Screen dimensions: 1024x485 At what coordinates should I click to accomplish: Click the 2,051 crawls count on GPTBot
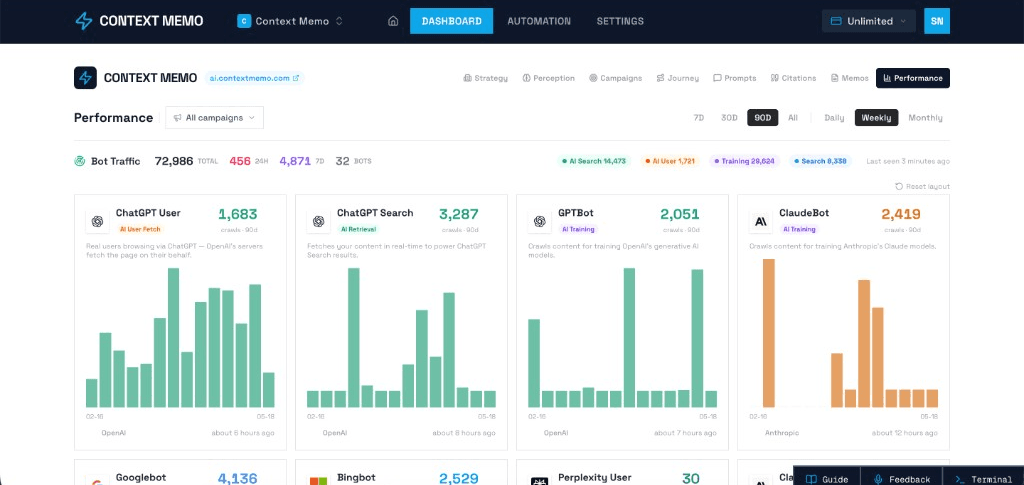point(679,214)
